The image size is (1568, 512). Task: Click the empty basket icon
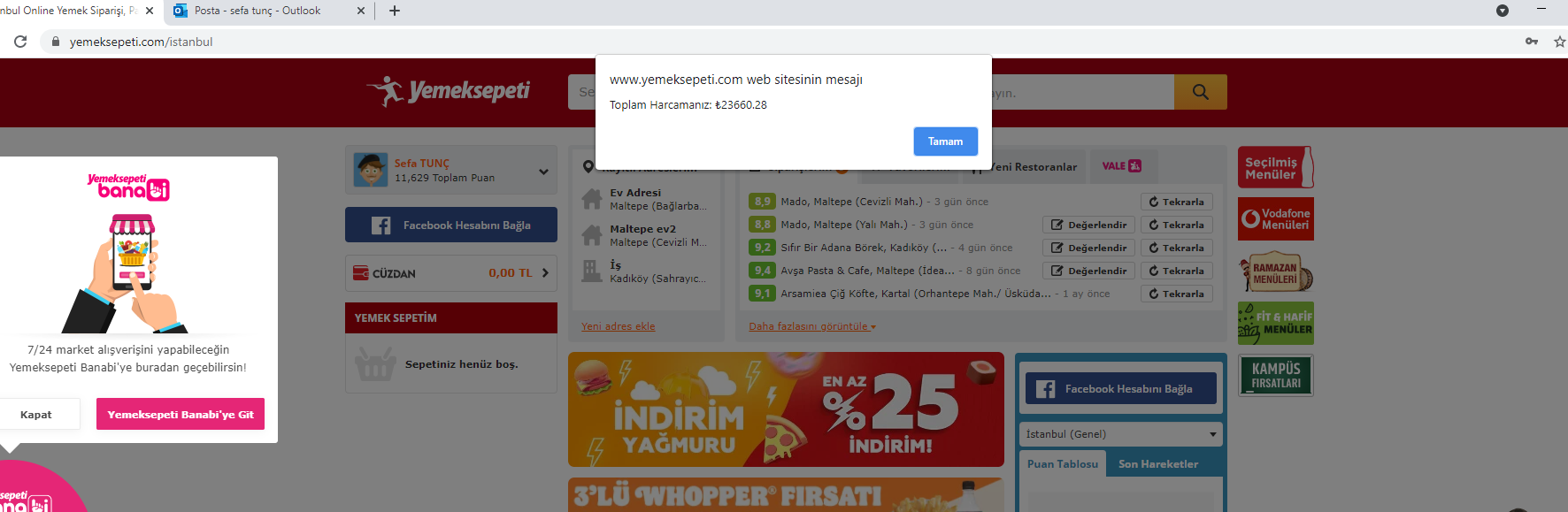tap(375, 363)
